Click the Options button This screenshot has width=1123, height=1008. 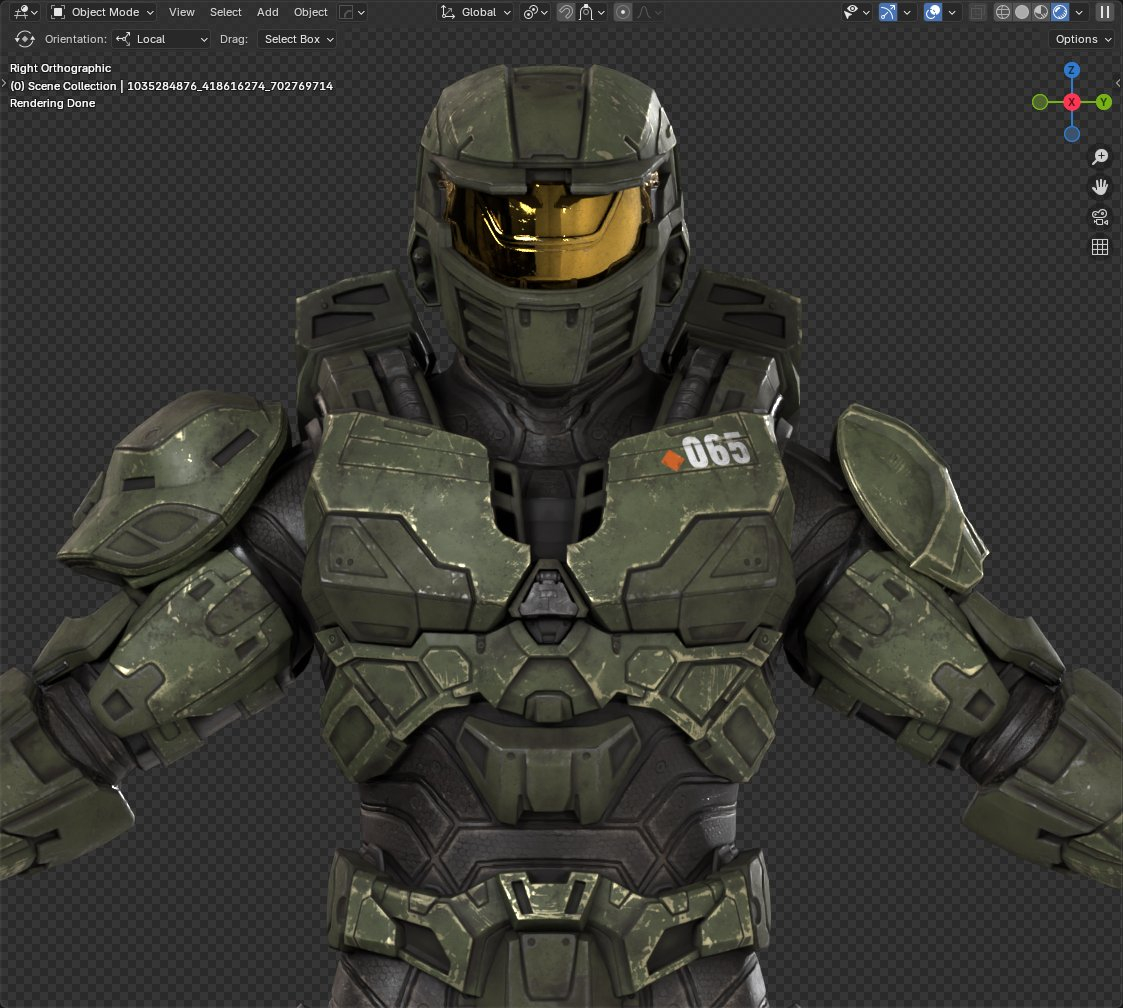click(x=1083, y=39)
